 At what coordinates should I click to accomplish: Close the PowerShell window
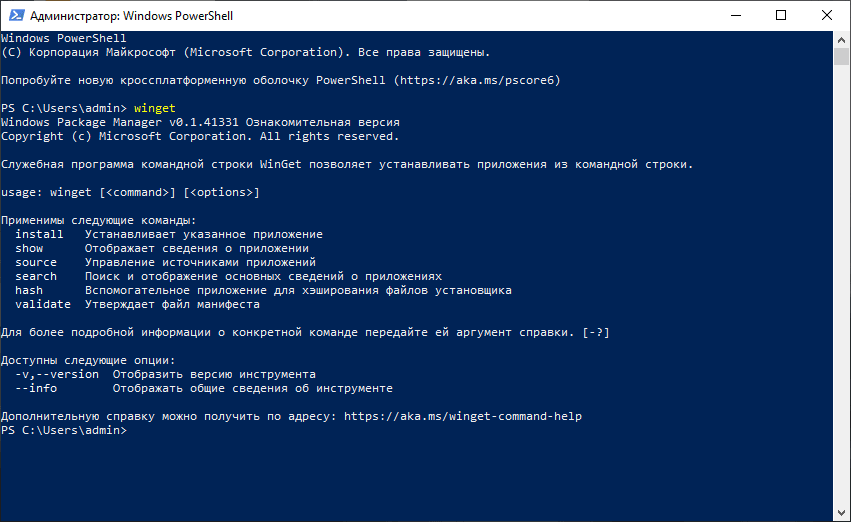[827, 15]
